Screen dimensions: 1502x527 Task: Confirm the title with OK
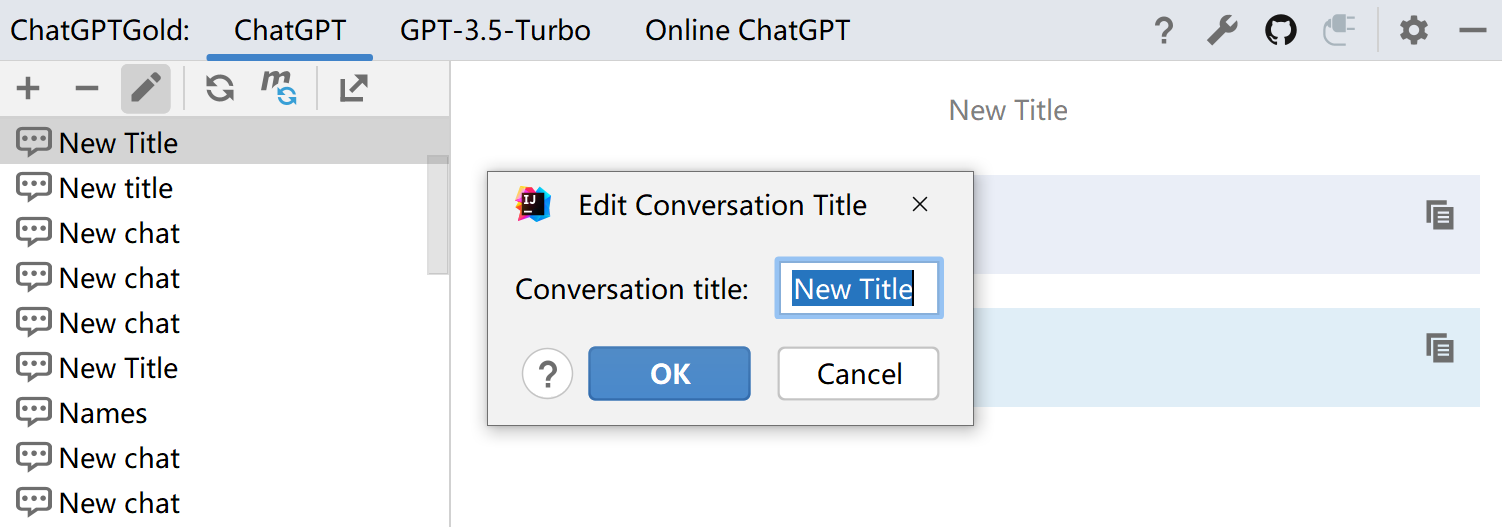[669, 374]
